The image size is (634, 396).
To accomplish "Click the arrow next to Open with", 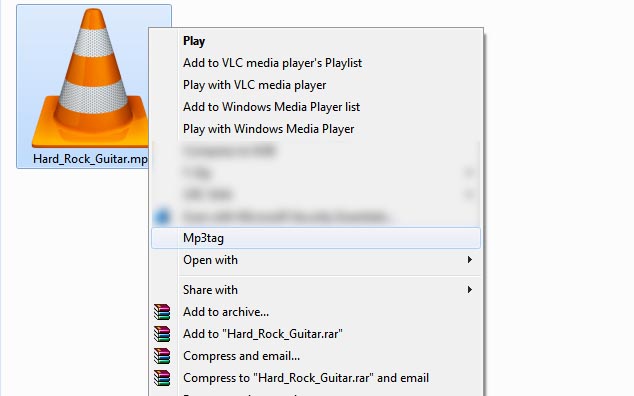I will pyautogui.click(x=469, y=260).
